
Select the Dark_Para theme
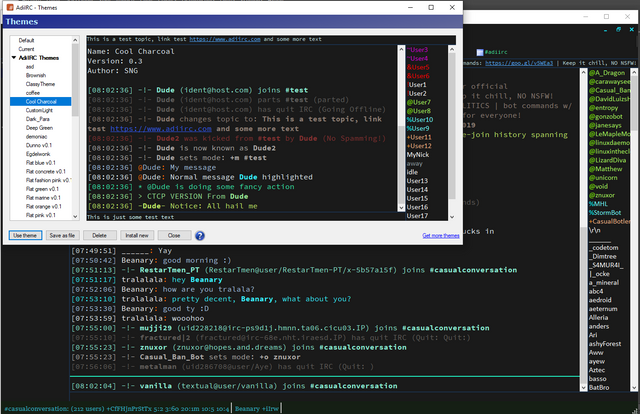tap(38, 119)
